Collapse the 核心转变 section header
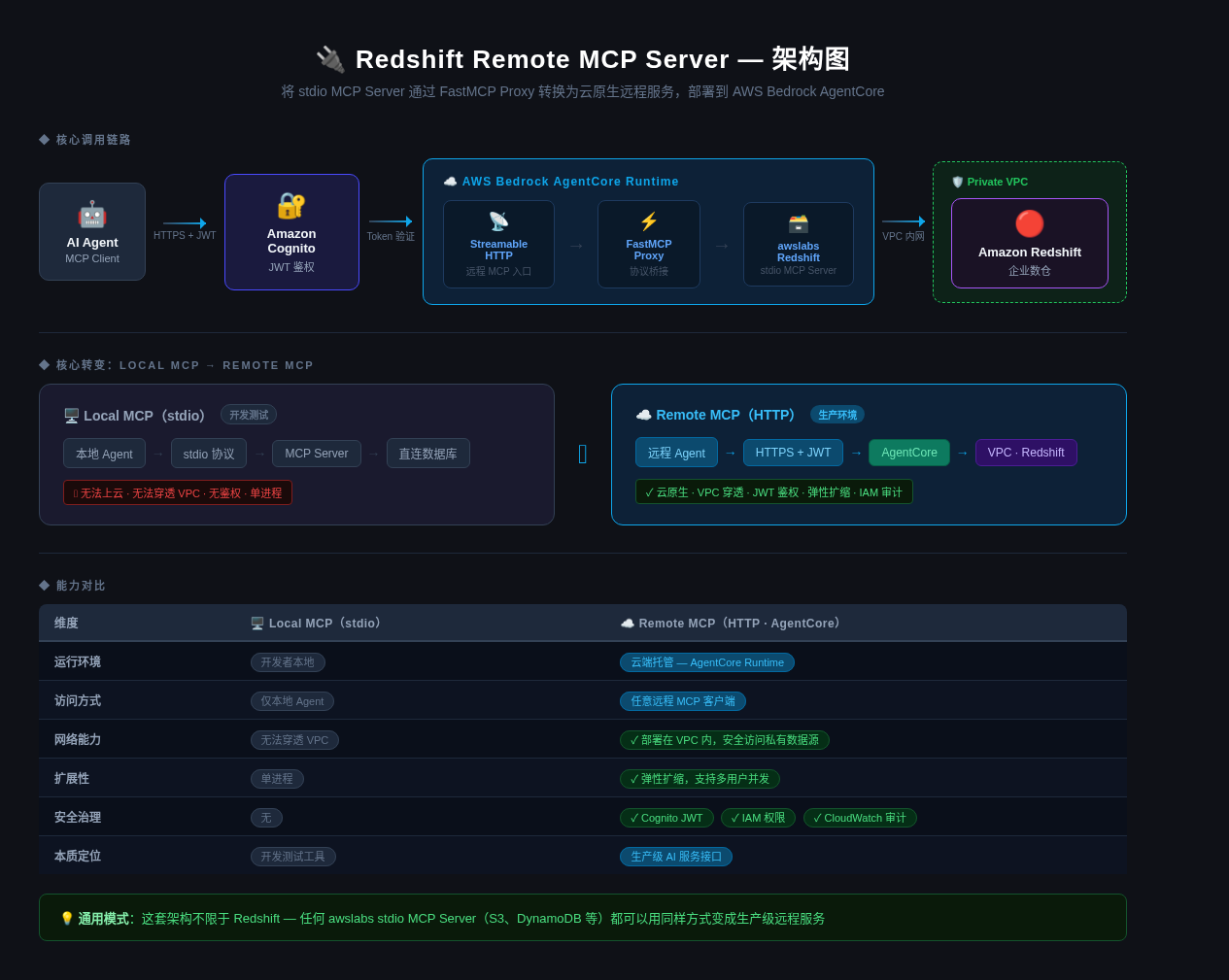 [177, 365]
